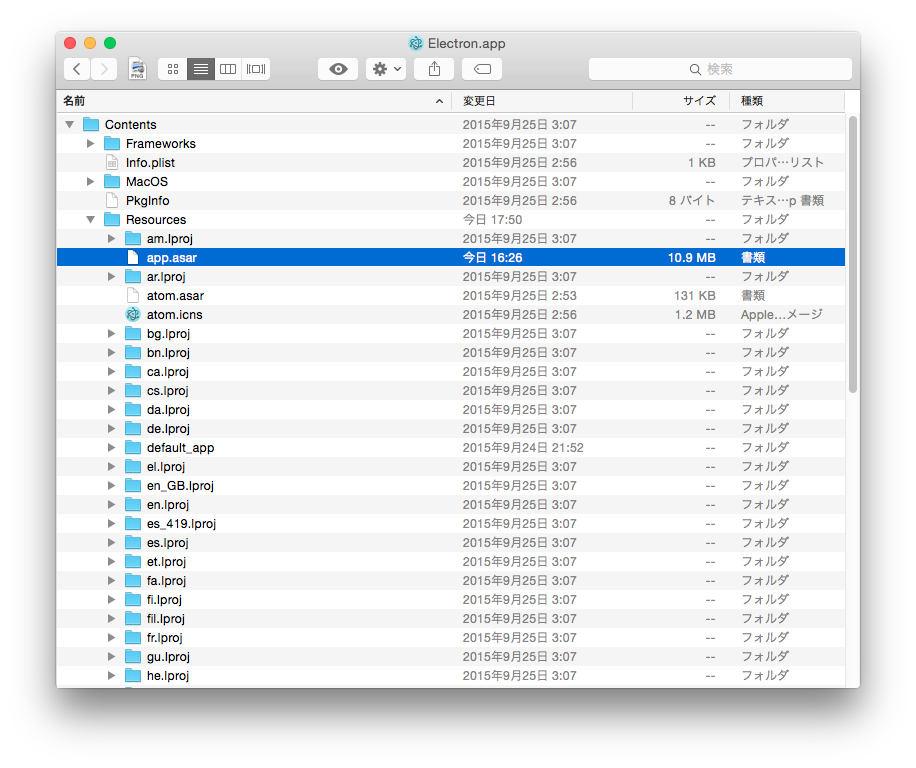Open the gear action menu
The image size is (916, 768).
(x=386, y=69)
